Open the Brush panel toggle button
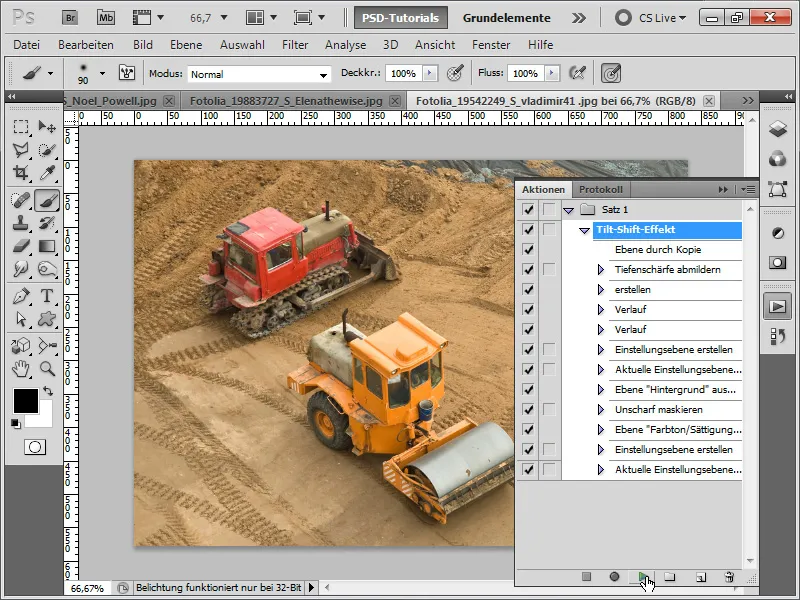800x600 pixels. (127, 72)
